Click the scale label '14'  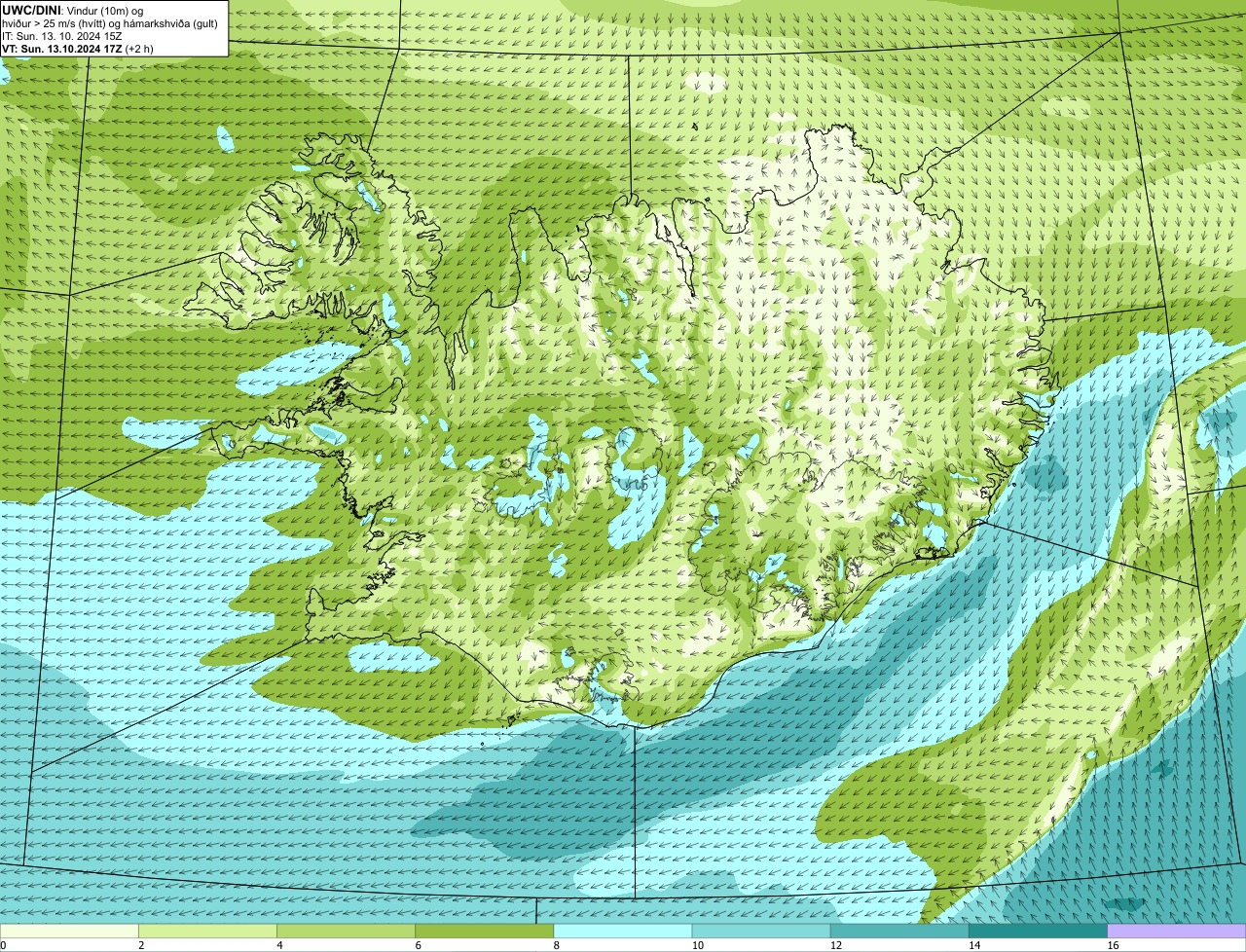tap(974, 945)
